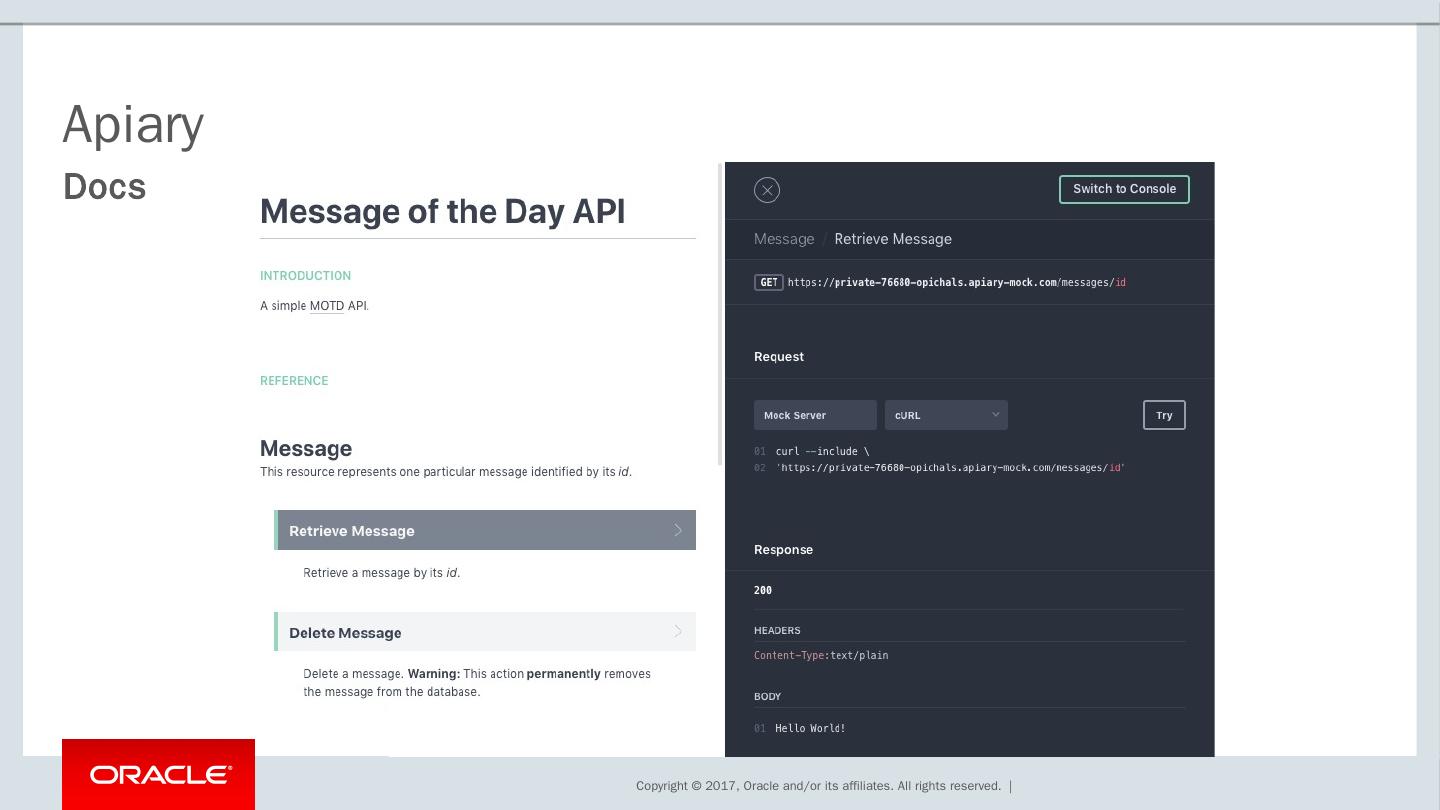
Task: Click the Message resource heading
Action: [306, 448]
